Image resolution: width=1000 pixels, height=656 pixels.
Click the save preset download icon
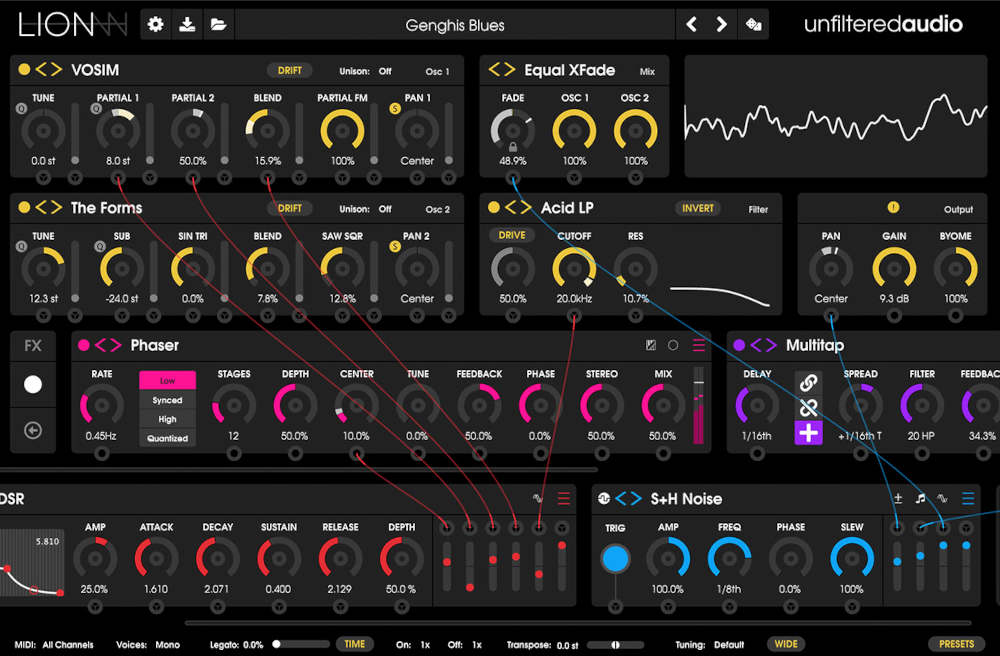(x=188, y=24)
